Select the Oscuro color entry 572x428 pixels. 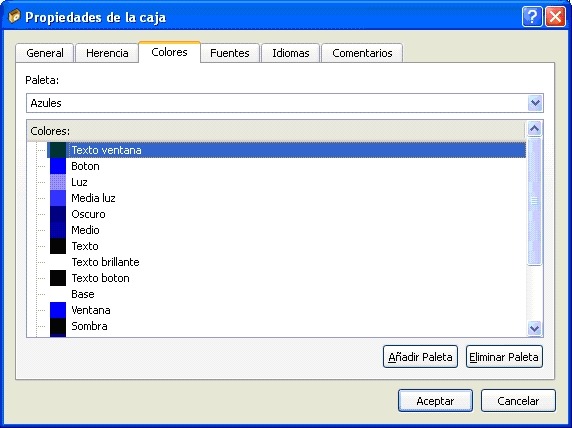tap(88, 214)
